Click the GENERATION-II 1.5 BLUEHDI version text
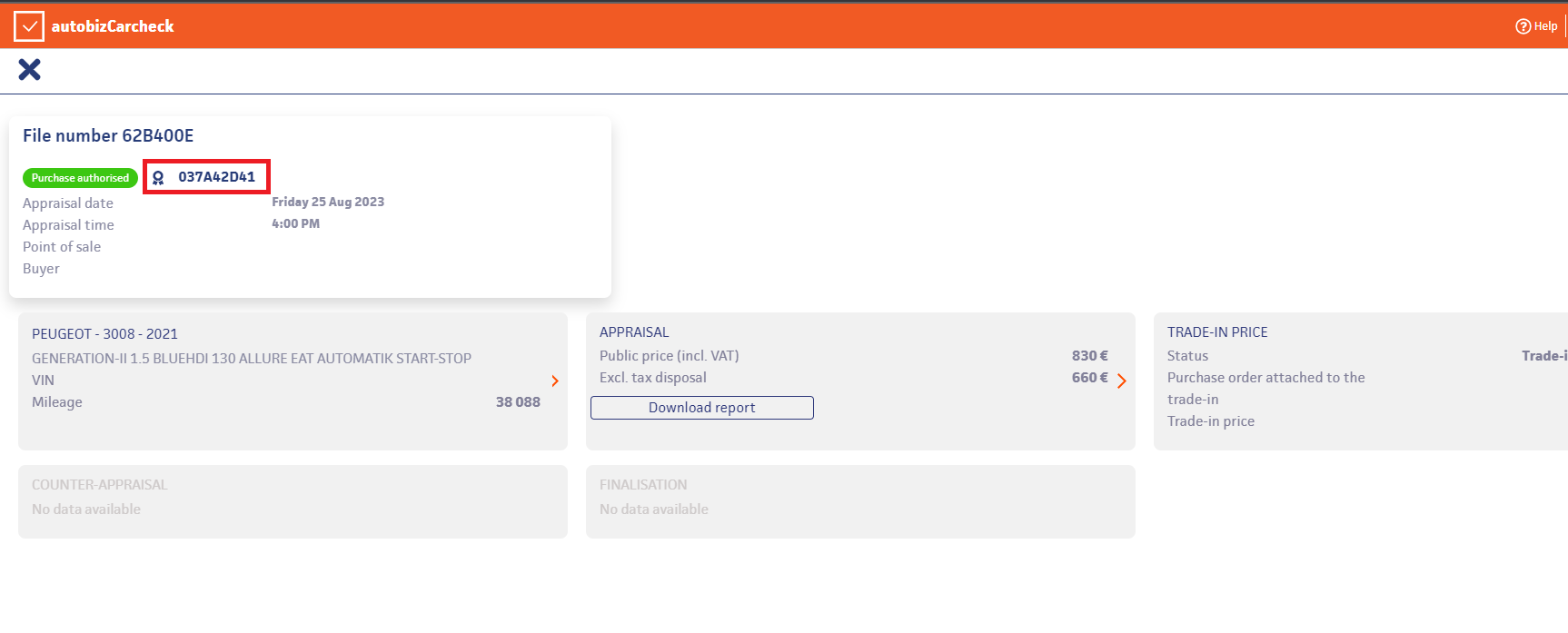The height and width of the screenshot is (633, 1568). [x=252, y=359]
